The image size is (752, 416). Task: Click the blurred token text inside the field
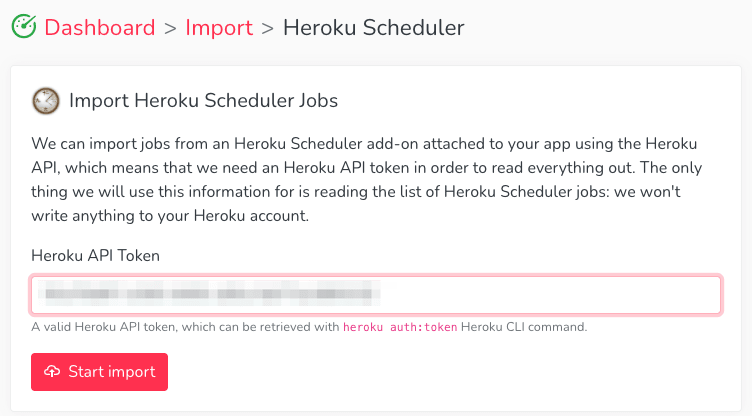coord(210,294)
